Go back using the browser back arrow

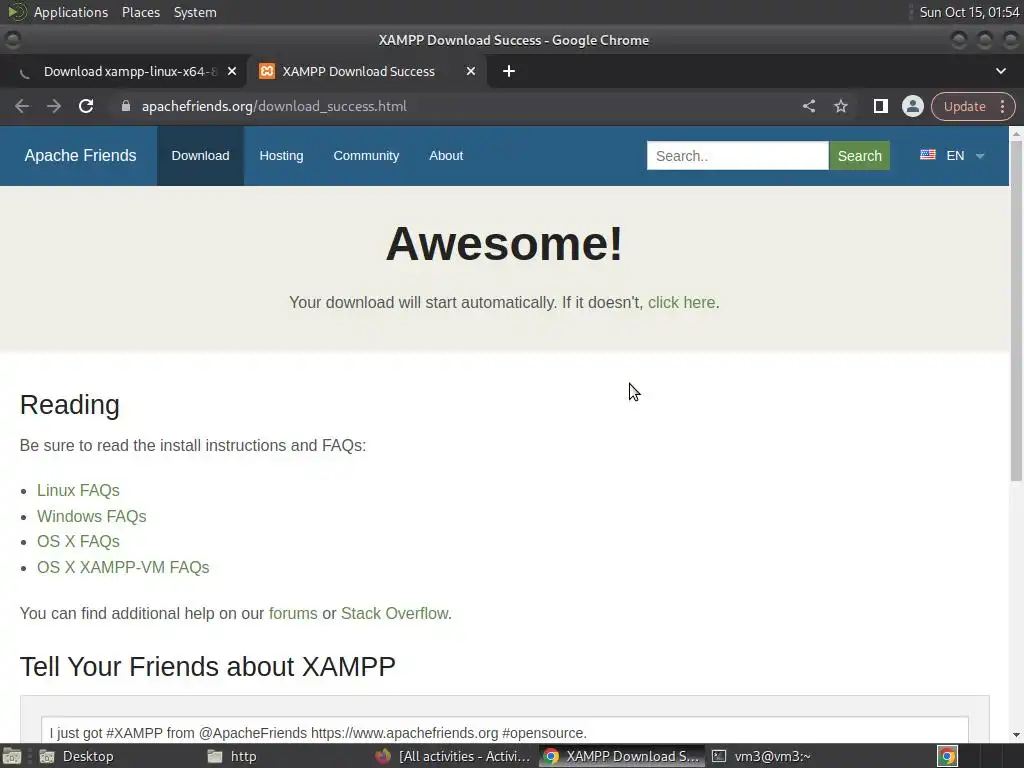(22, 106)
